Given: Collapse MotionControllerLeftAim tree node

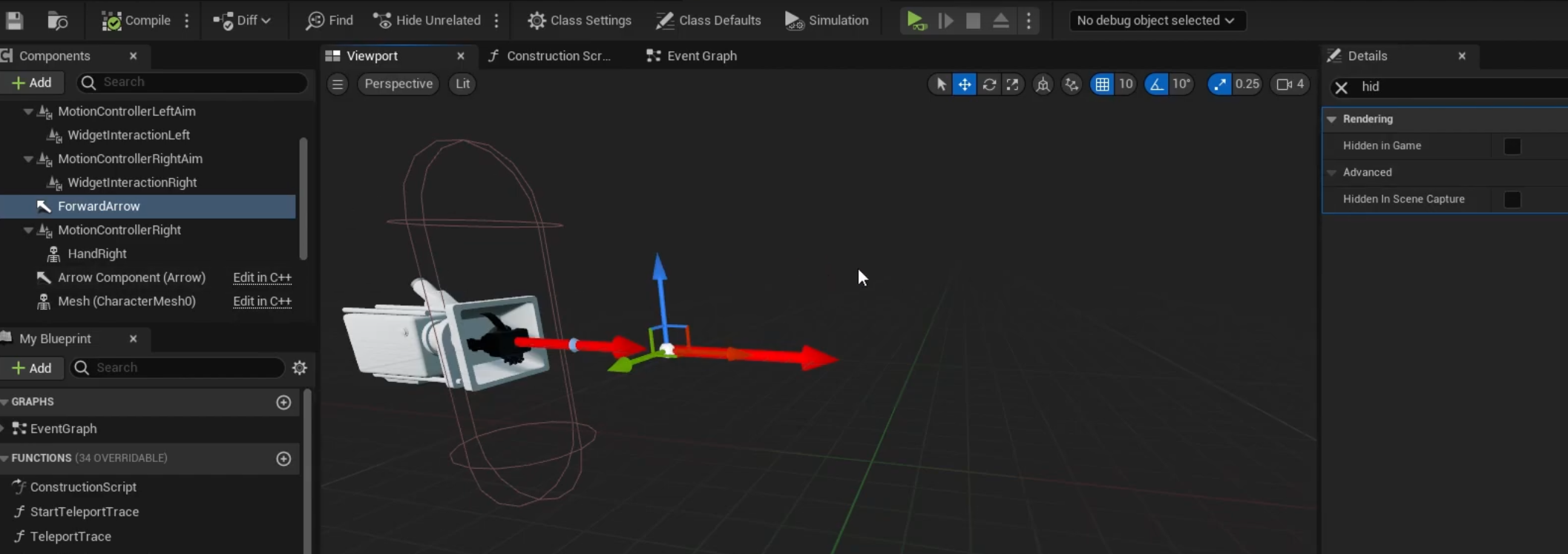Looking at the screenshot, I should coord(28,111).
